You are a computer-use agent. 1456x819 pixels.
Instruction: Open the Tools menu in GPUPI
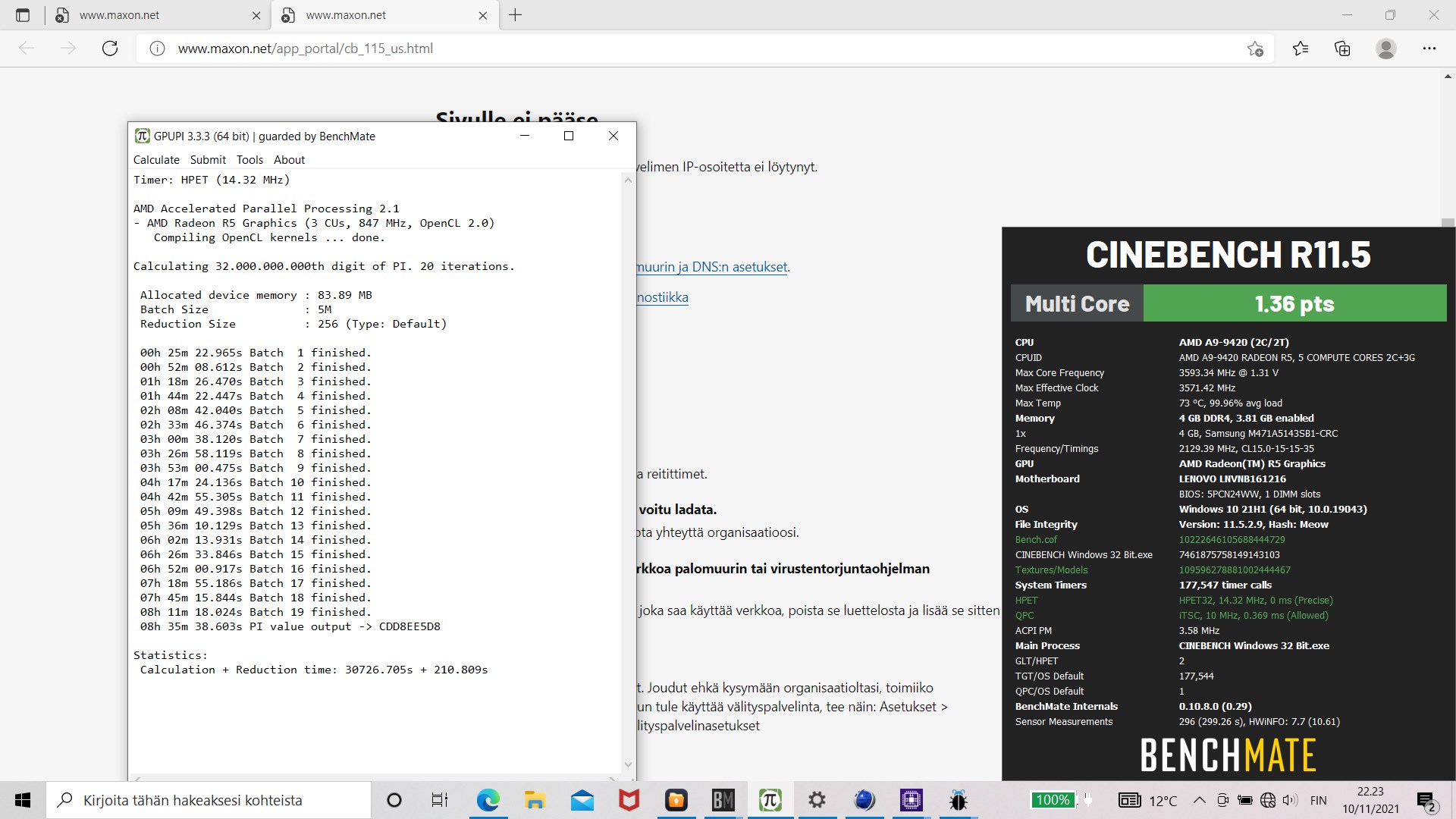[249, 159]
